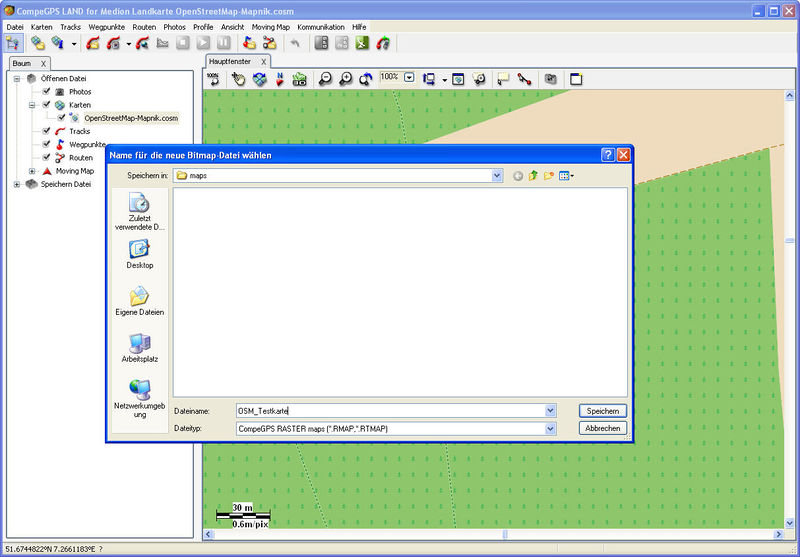800x557 pixels.
Task: Click the Abbrechen button
Action: [602, 428]
